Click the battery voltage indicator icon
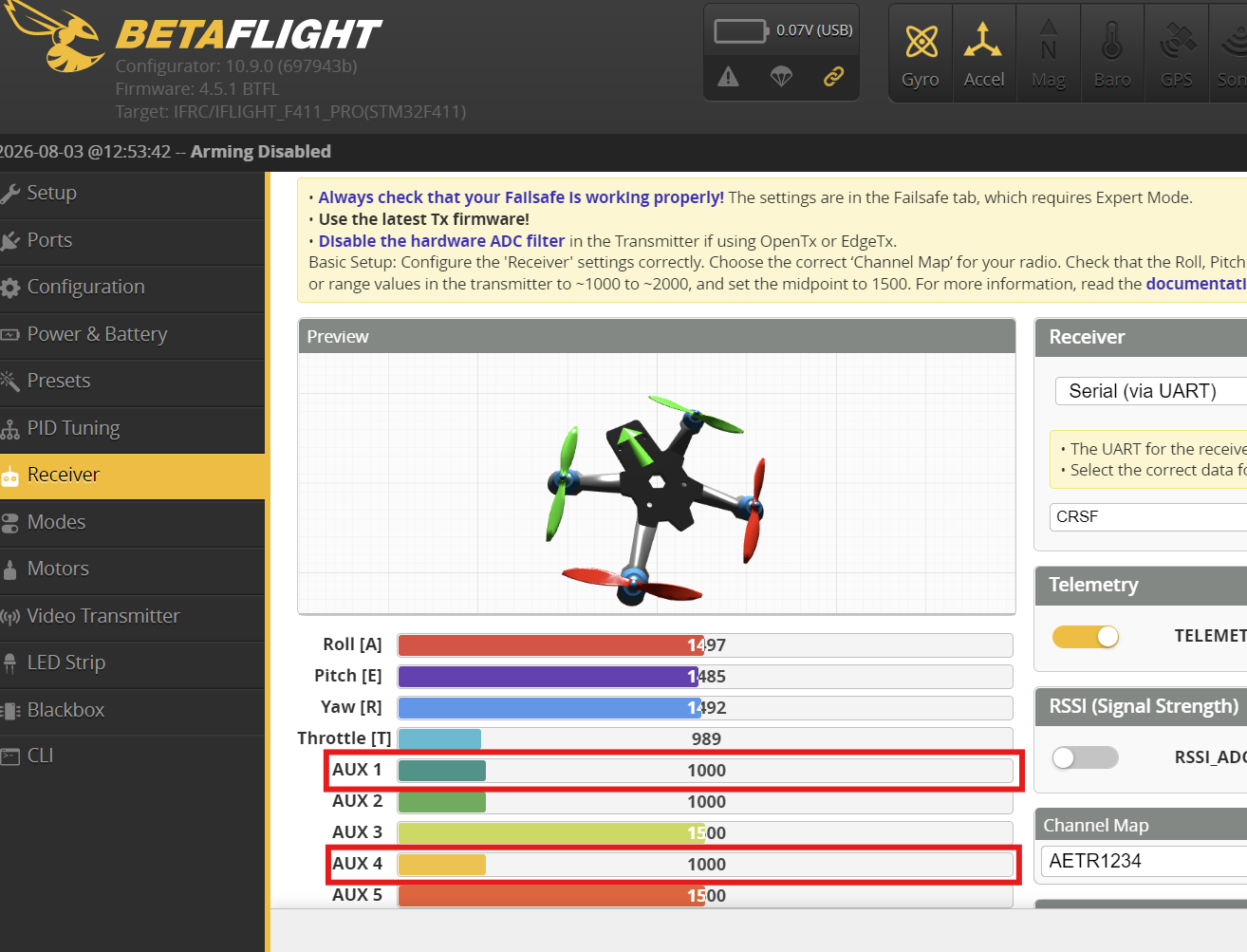The image size is (1247, 952). (x=741, y=31)
